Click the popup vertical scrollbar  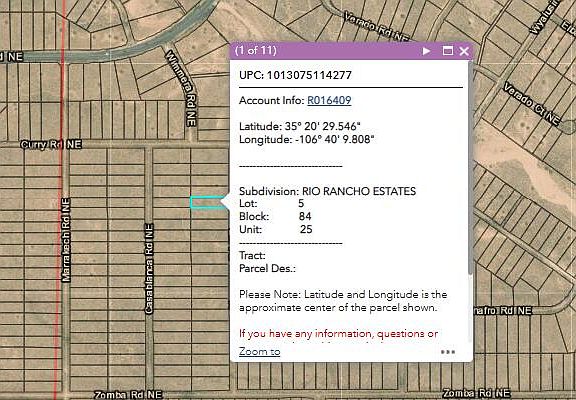pyautogui.click(x=470, y=169)
